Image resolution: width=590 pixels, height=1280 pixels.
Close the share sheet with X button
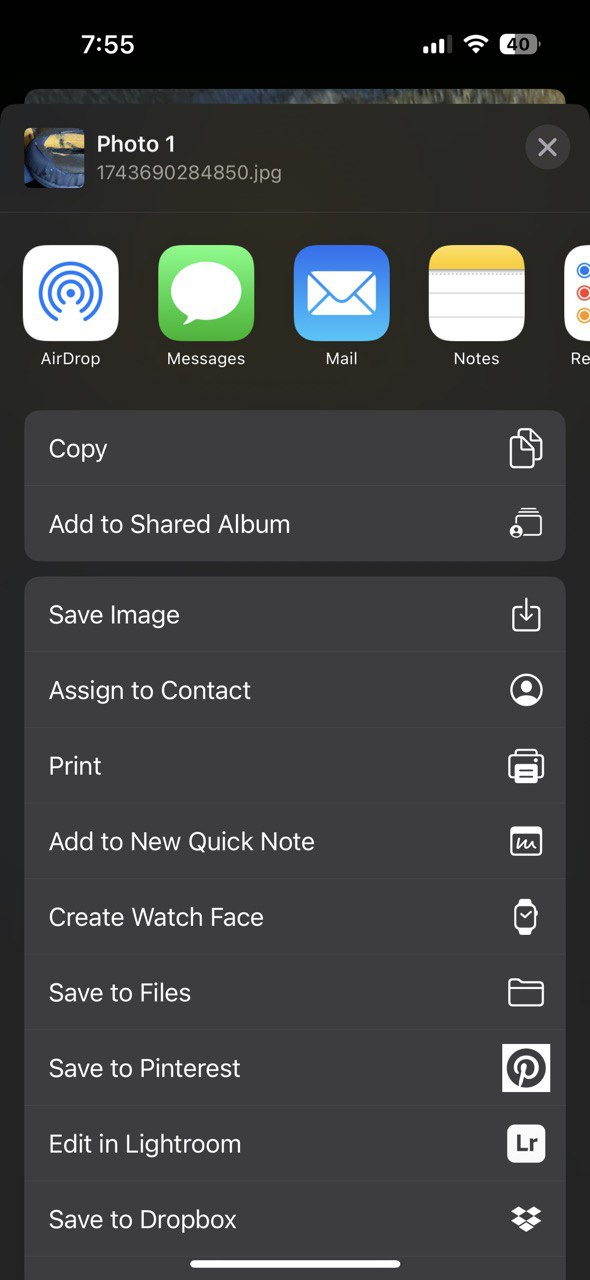[547, 148]
